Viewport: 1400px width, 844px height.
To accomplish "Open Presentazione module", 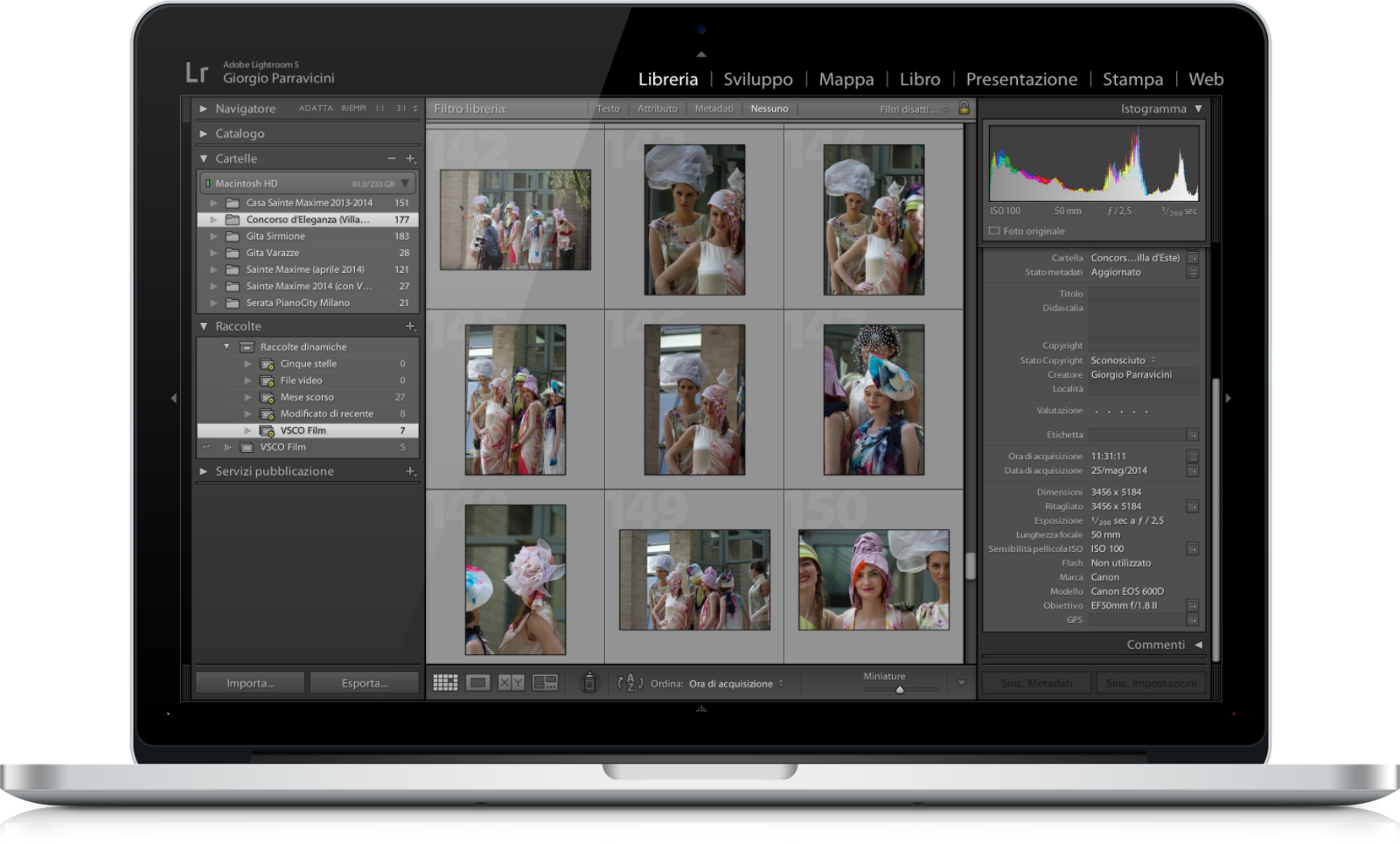I will click(x=1021, y=79).
